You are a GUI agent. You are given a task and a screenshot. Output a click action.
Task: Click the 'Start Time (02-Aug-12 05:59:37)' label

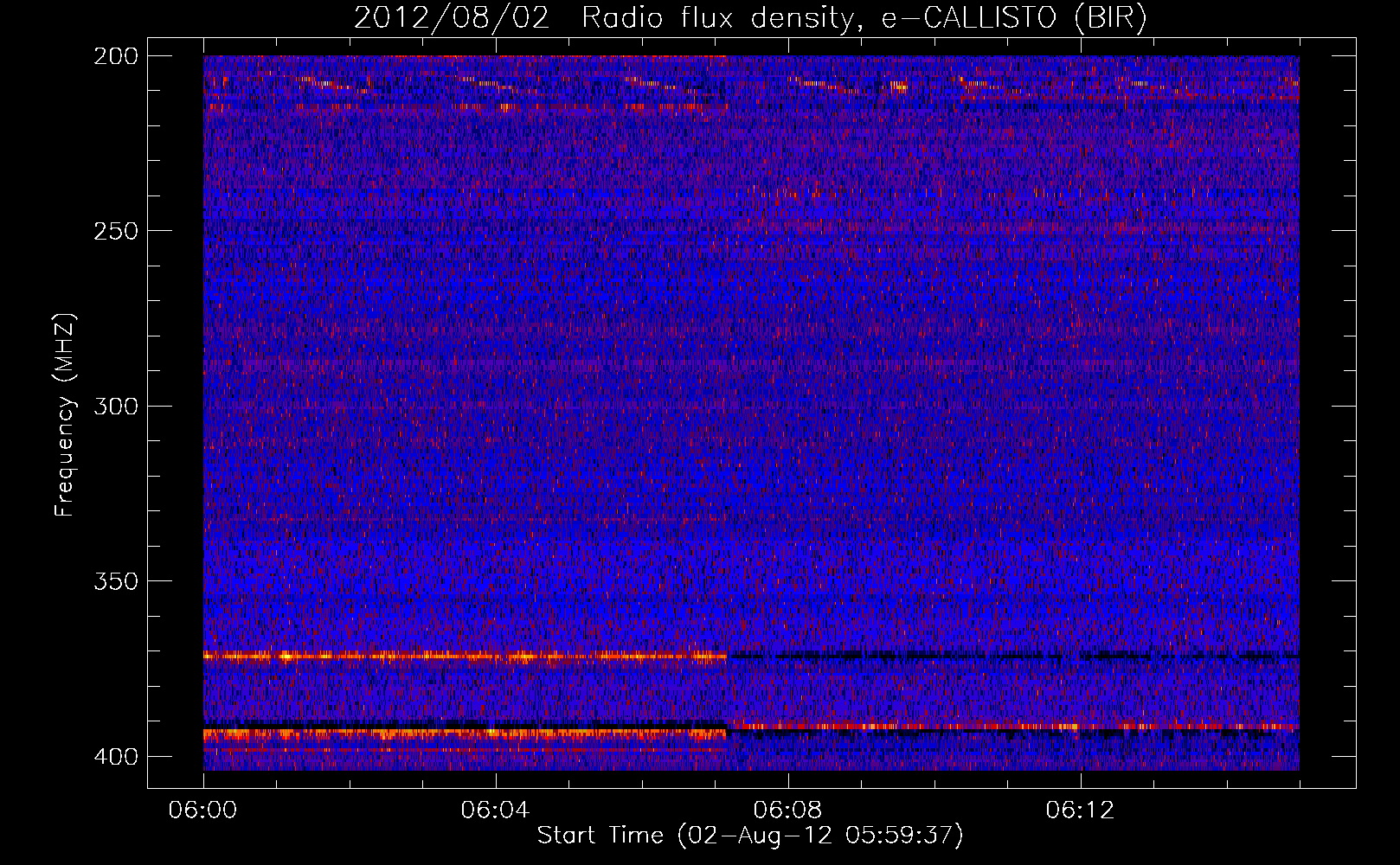tap(750, 836)
